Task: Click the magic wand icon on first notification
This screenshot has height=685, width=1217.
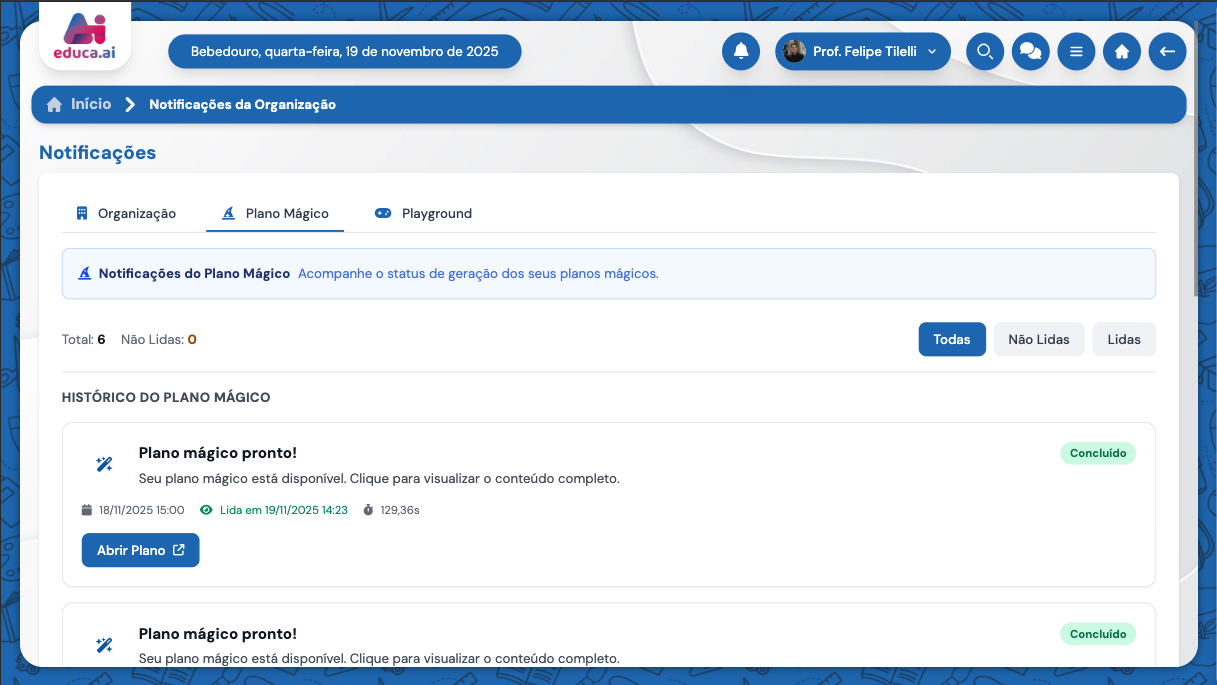Action: point(104,463)
